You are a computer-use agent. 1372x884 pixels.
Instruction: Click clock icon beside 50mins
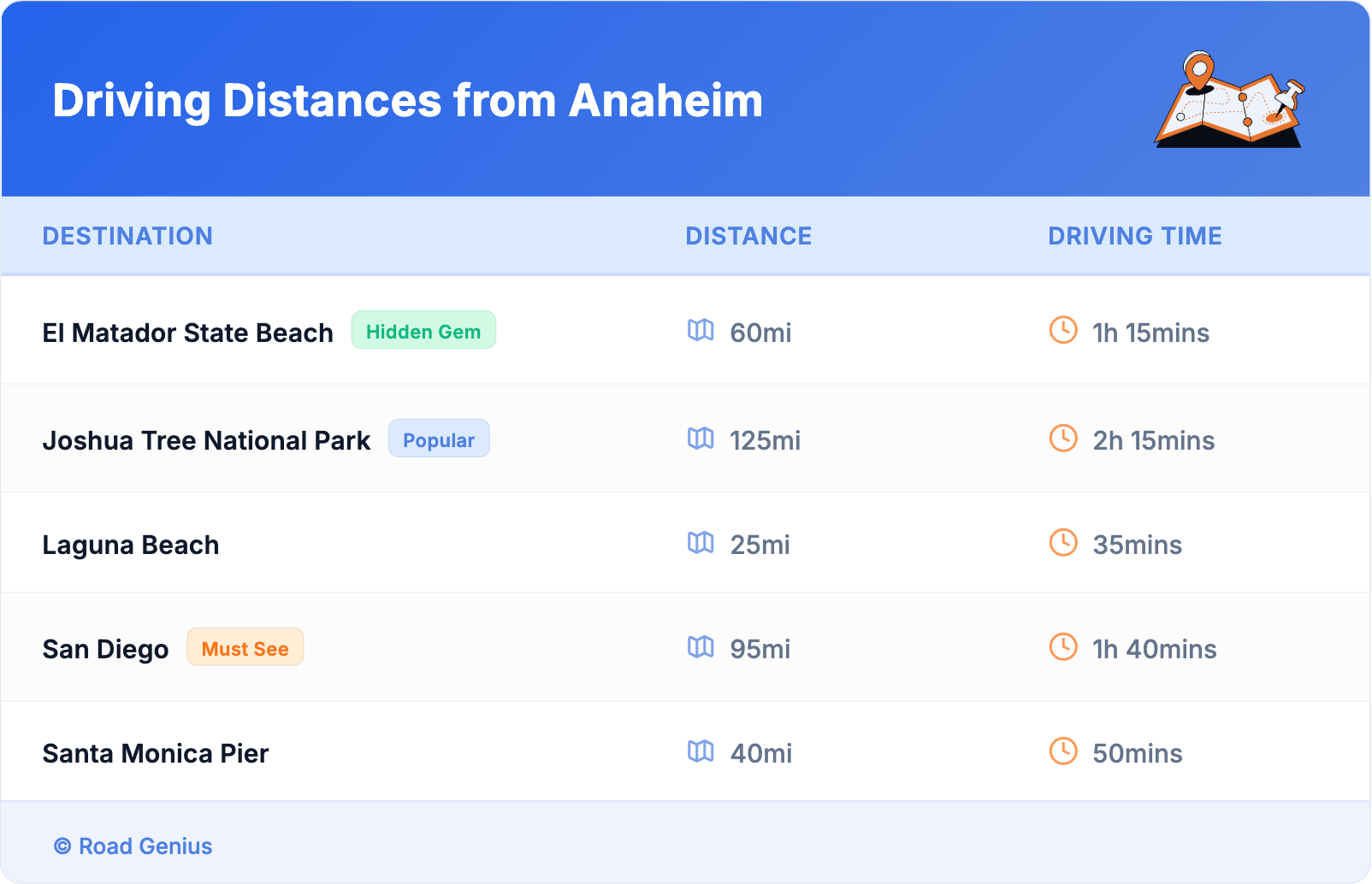point(1063,751)
